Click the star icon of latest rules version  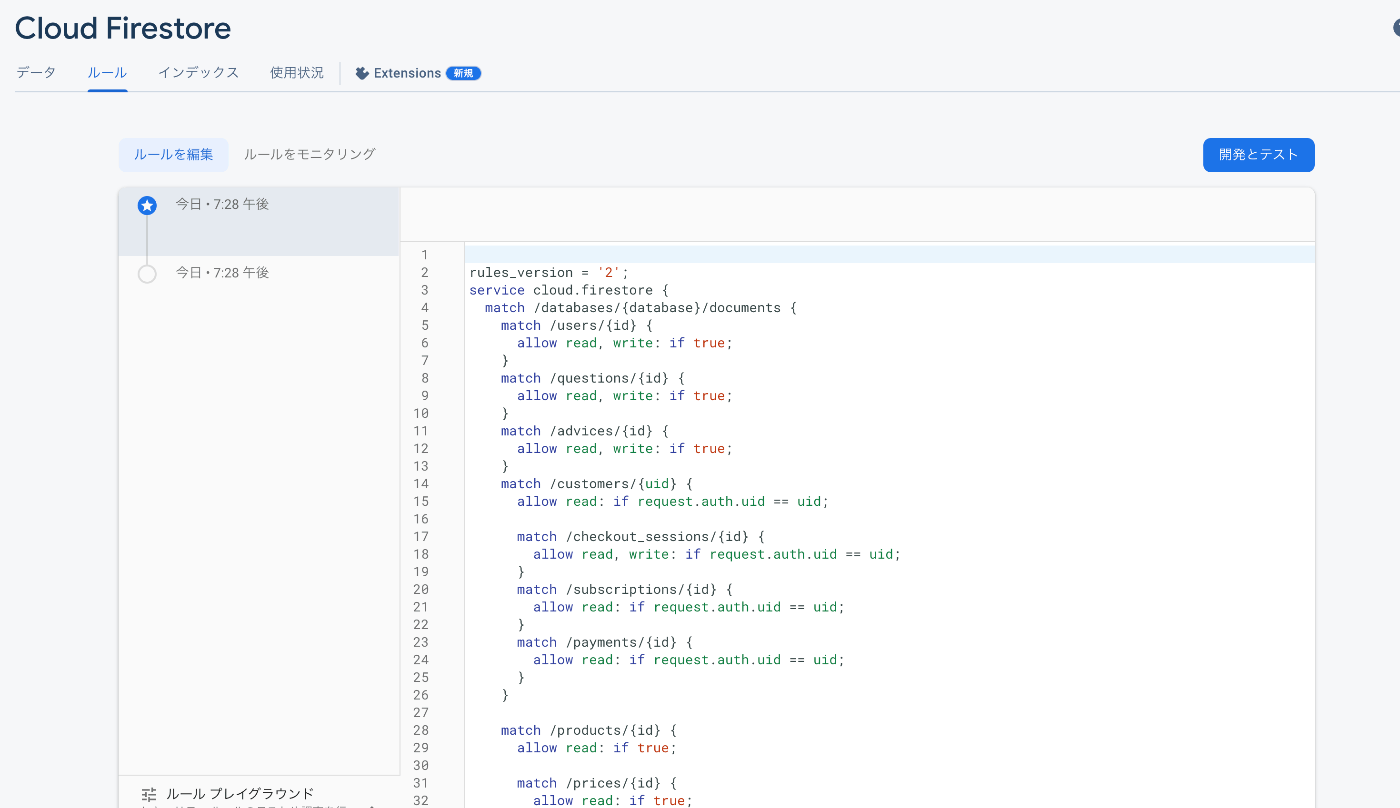click(x=147, y=206)
